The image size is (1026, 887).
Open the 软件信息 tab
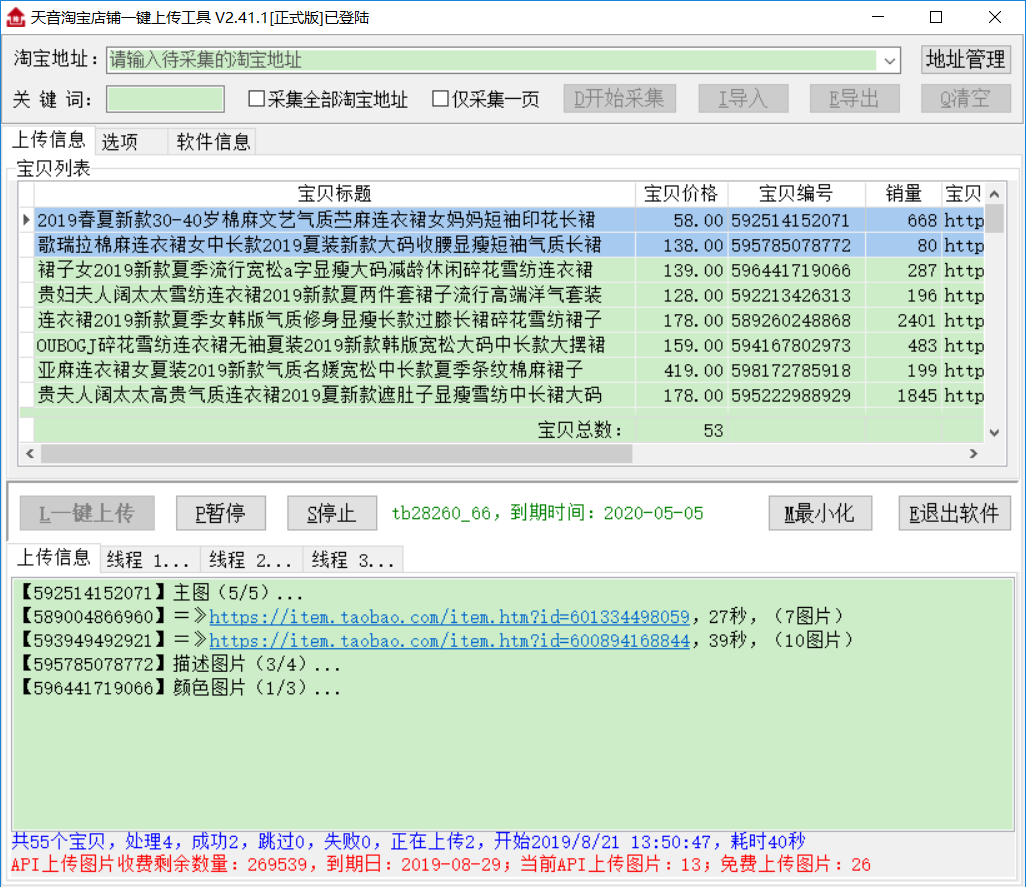pos(213,141)
